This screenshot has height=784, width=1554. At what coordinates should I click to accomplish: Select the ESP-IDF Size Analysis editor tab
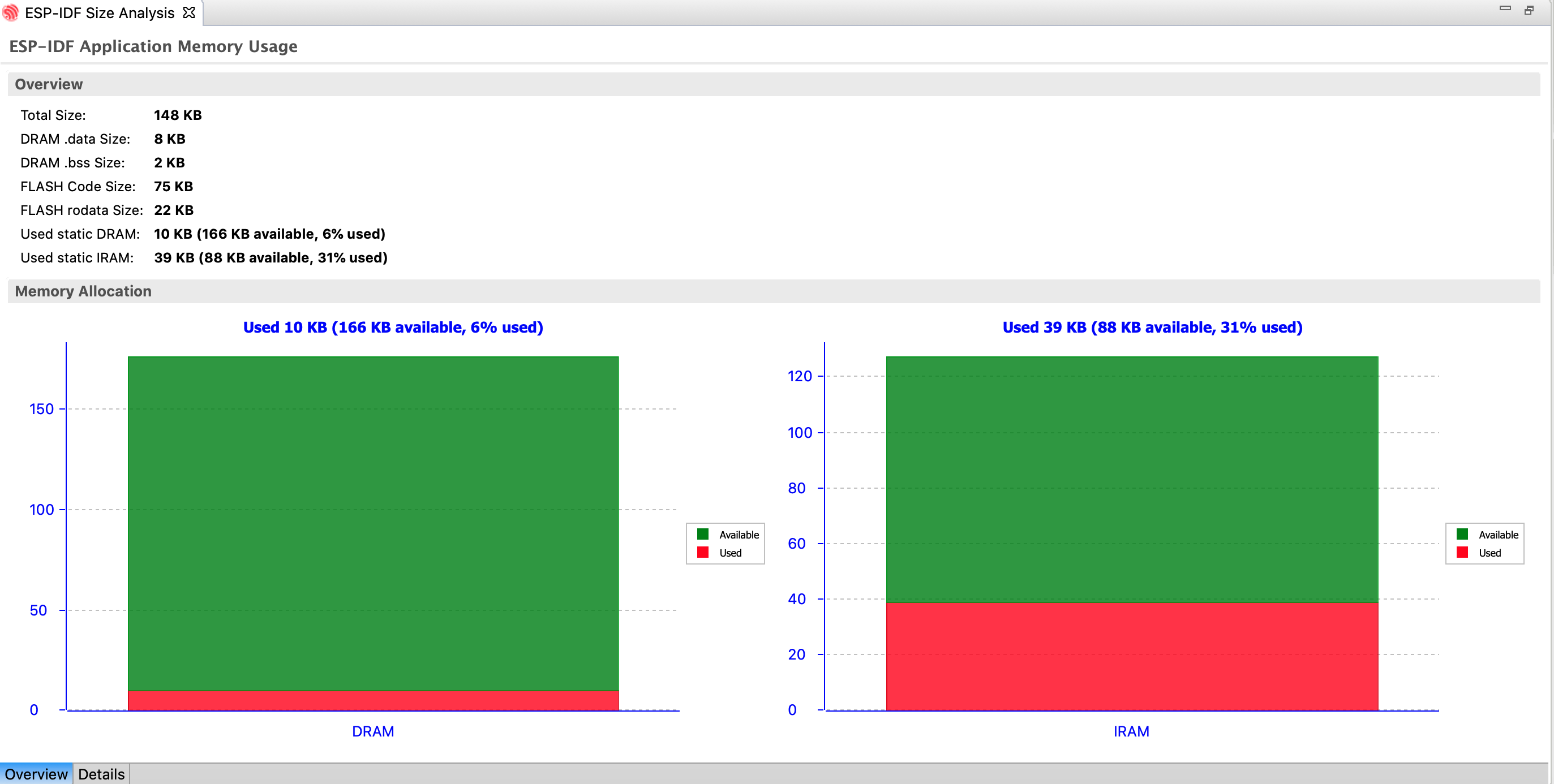coord(100,12)
